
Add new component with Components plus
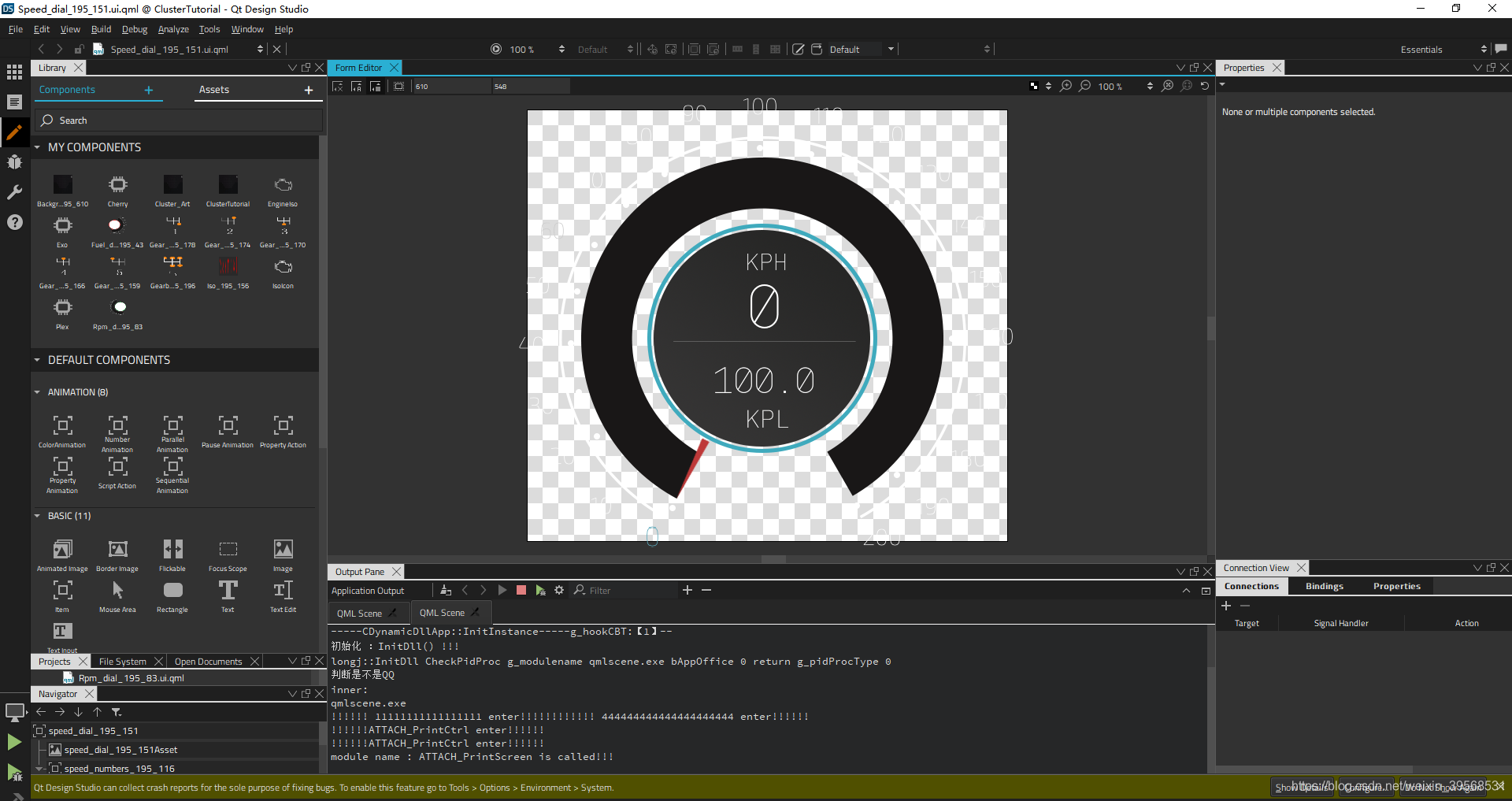(149, 90)
